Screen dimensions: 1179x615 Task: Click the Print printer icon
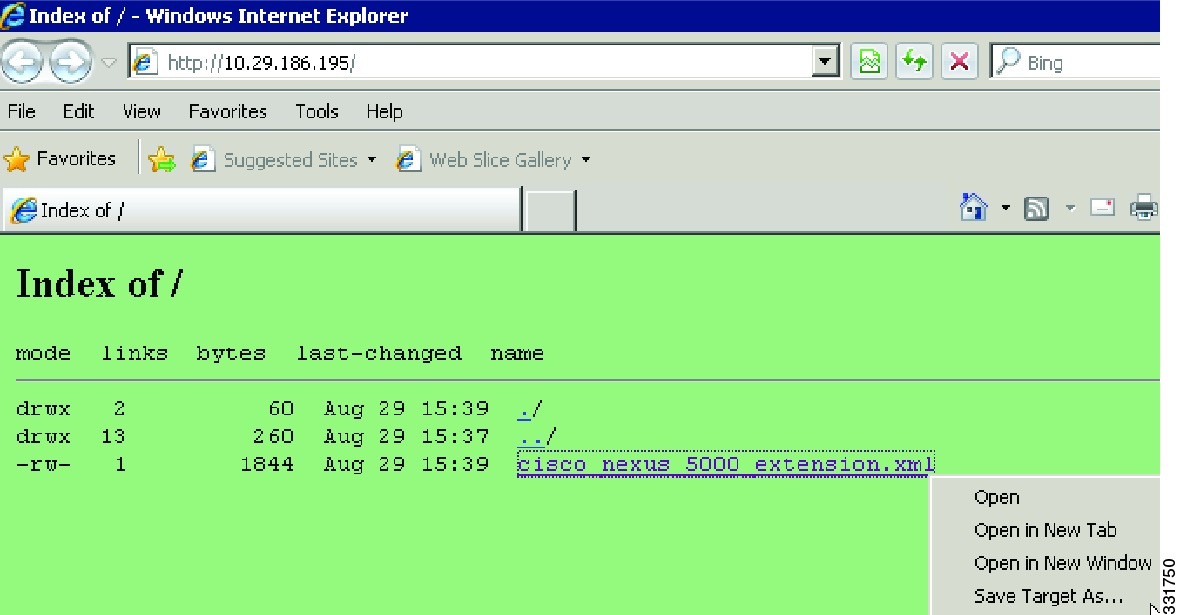point(1144,207)
